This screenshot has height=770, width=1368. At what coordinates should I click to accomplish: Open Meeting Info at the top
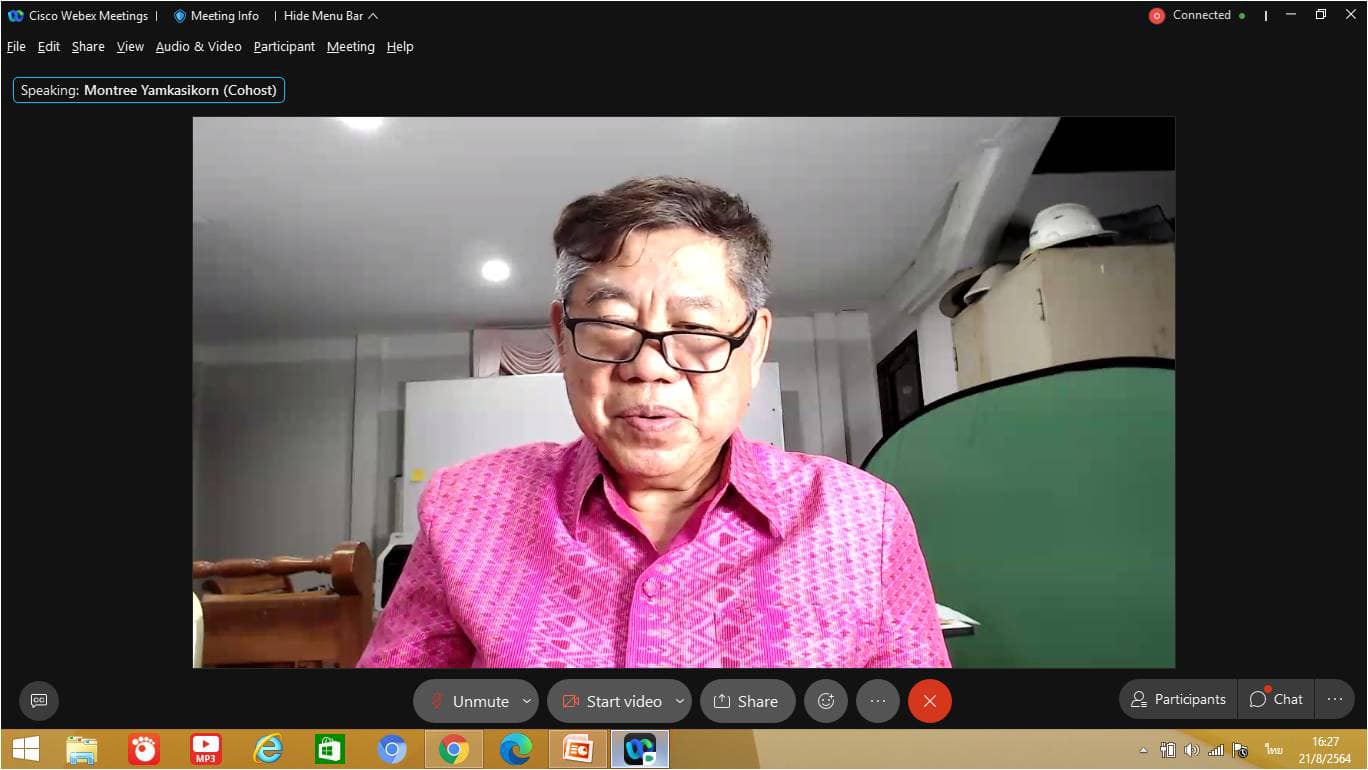(216, 16)
